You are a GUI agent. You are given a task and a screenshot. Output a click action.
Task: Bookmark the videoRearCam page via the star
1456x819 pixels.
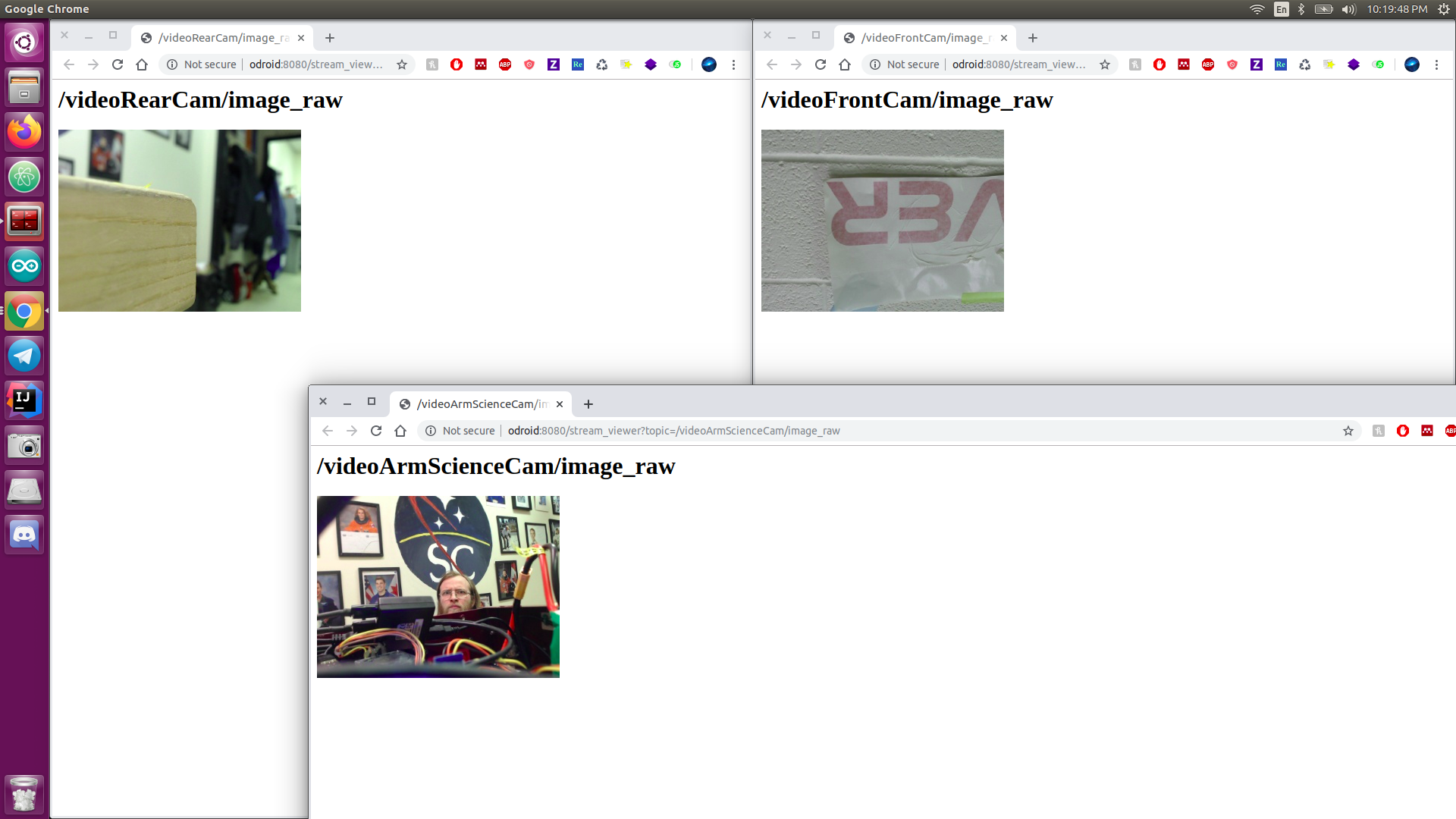pyautogui.click(x=402, y=64)
